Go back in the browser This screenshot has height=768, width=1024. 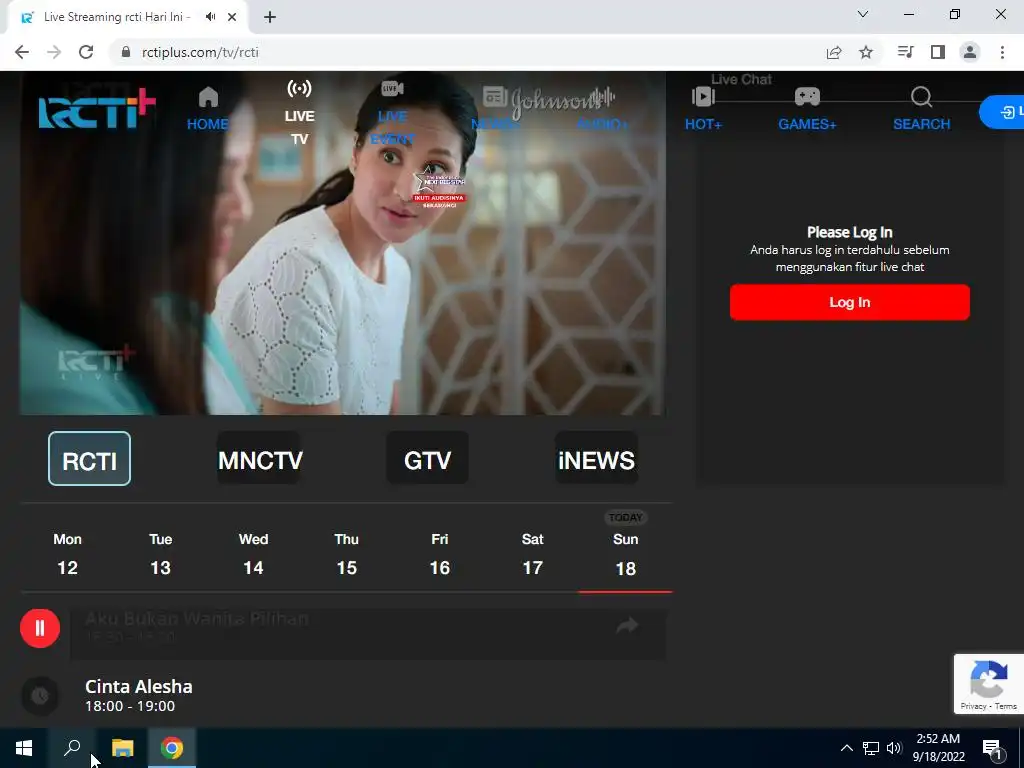click(22, 52)
